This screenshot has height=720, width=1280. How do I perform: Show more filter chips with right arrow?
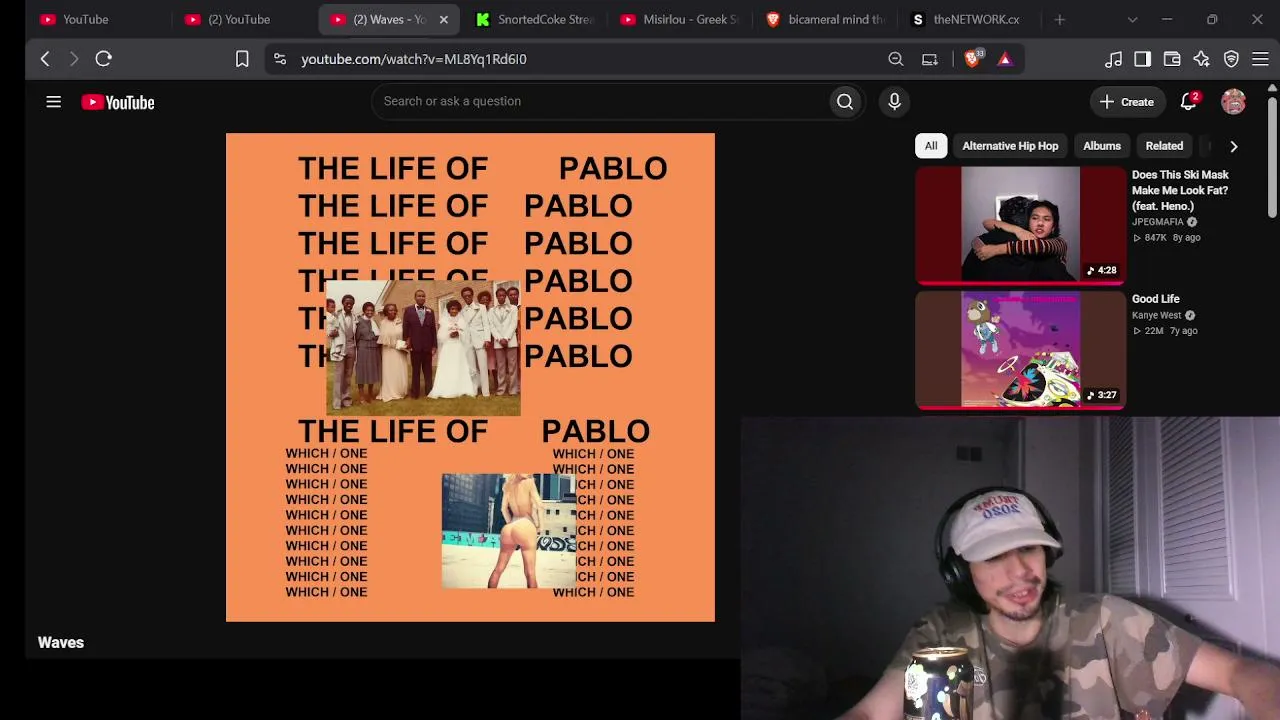(1233, 146)
